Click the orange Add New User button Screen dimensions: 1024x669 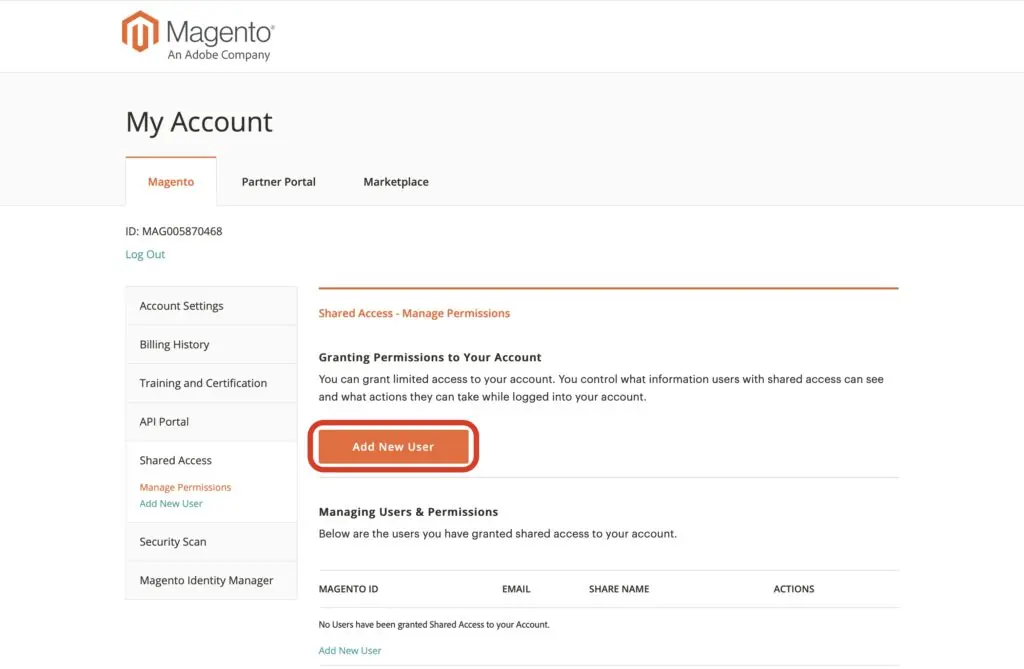tap(393, 447)
